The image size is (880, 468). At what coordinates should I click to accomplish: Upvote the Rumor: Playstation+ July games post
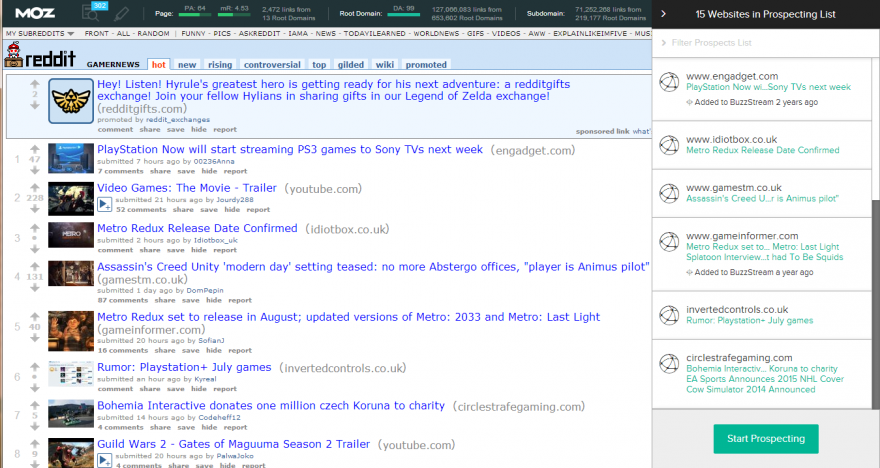point(35,366)
